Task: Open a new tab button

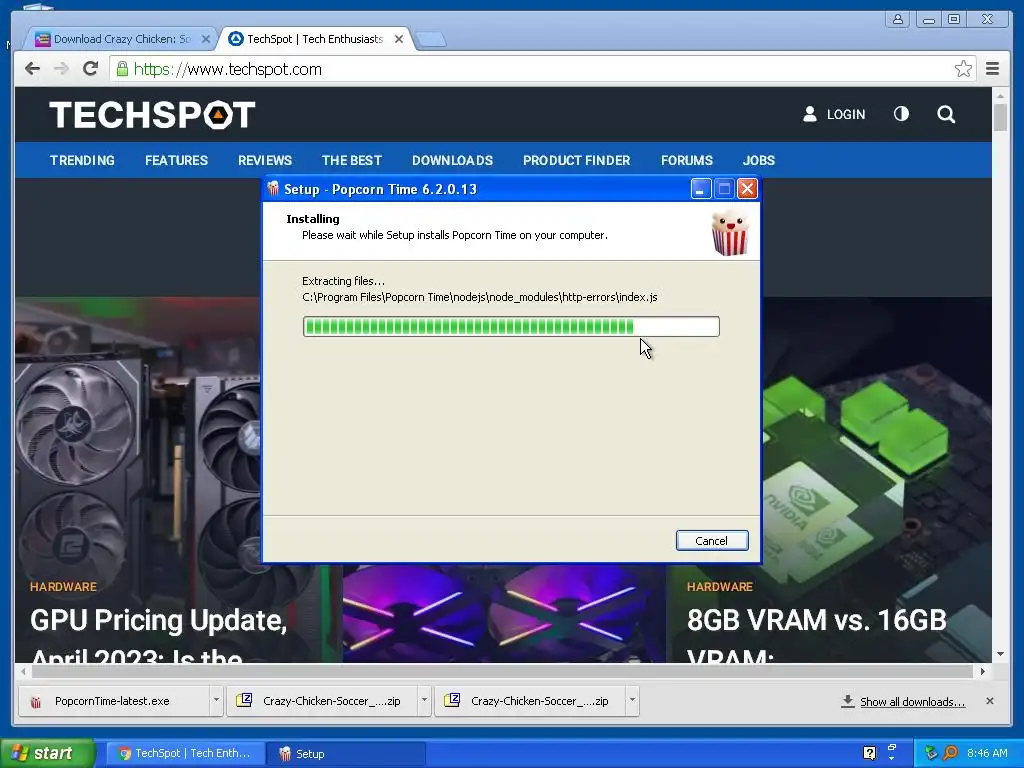Action: tap(431, 40)
